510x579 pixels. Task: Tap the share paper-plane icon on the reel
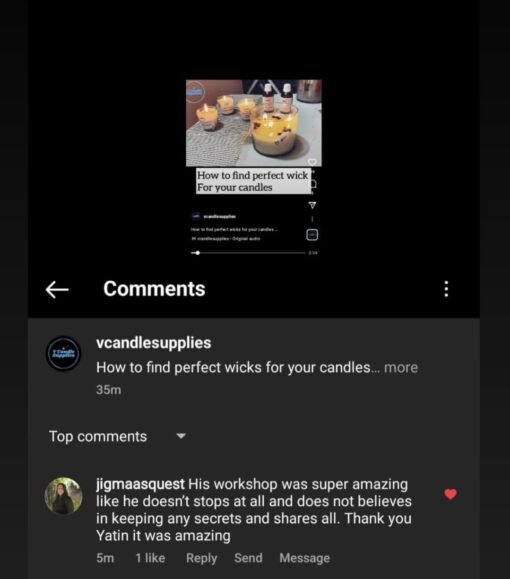pos(312,205)
